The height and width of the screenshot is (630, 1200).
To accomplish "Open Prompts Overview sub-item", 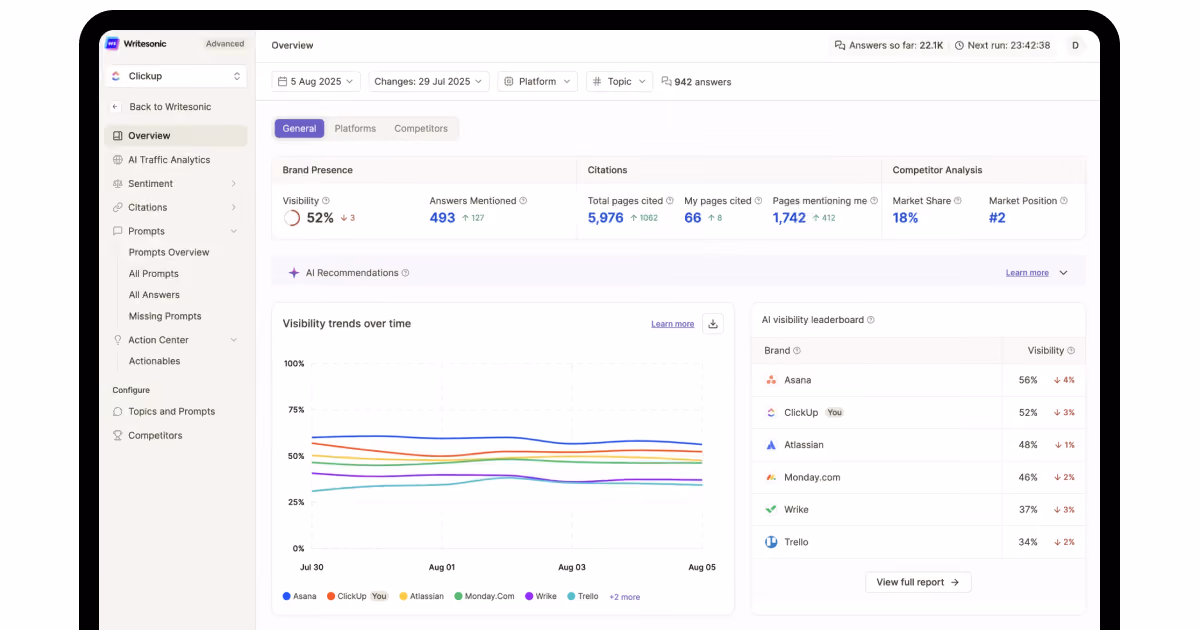I will 169,253.
